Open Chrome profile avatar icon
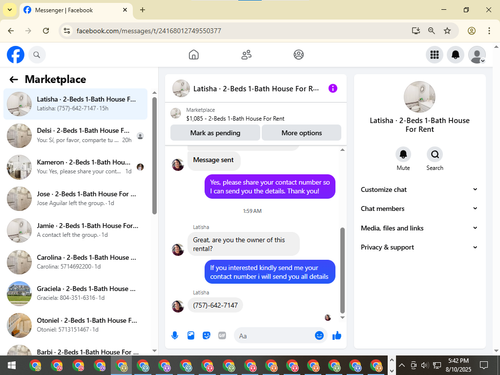500x375 pixels. coord(471,31)
